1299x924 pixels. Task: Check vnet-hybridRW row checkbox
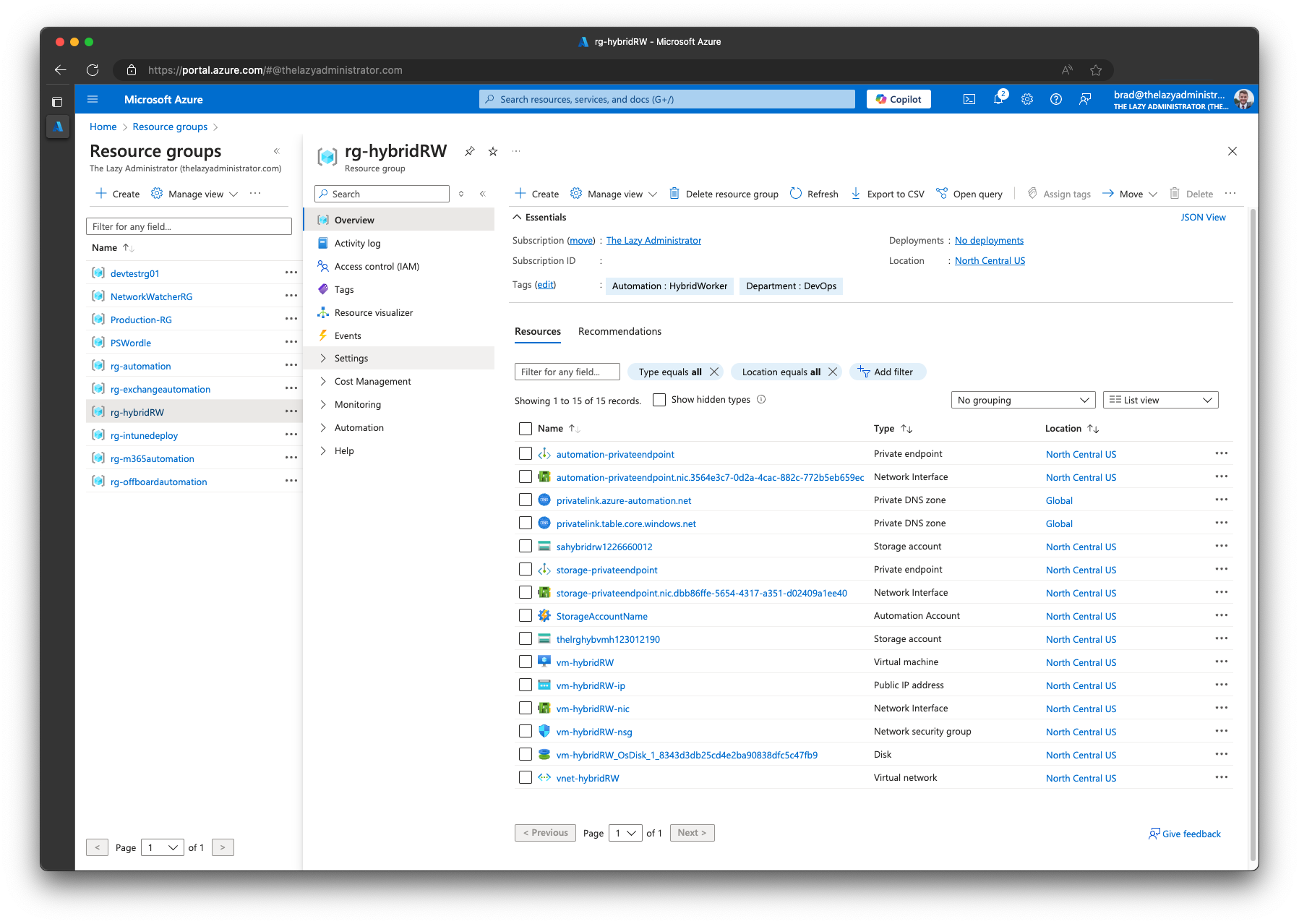pyautogui.click(x=526, y=777)
